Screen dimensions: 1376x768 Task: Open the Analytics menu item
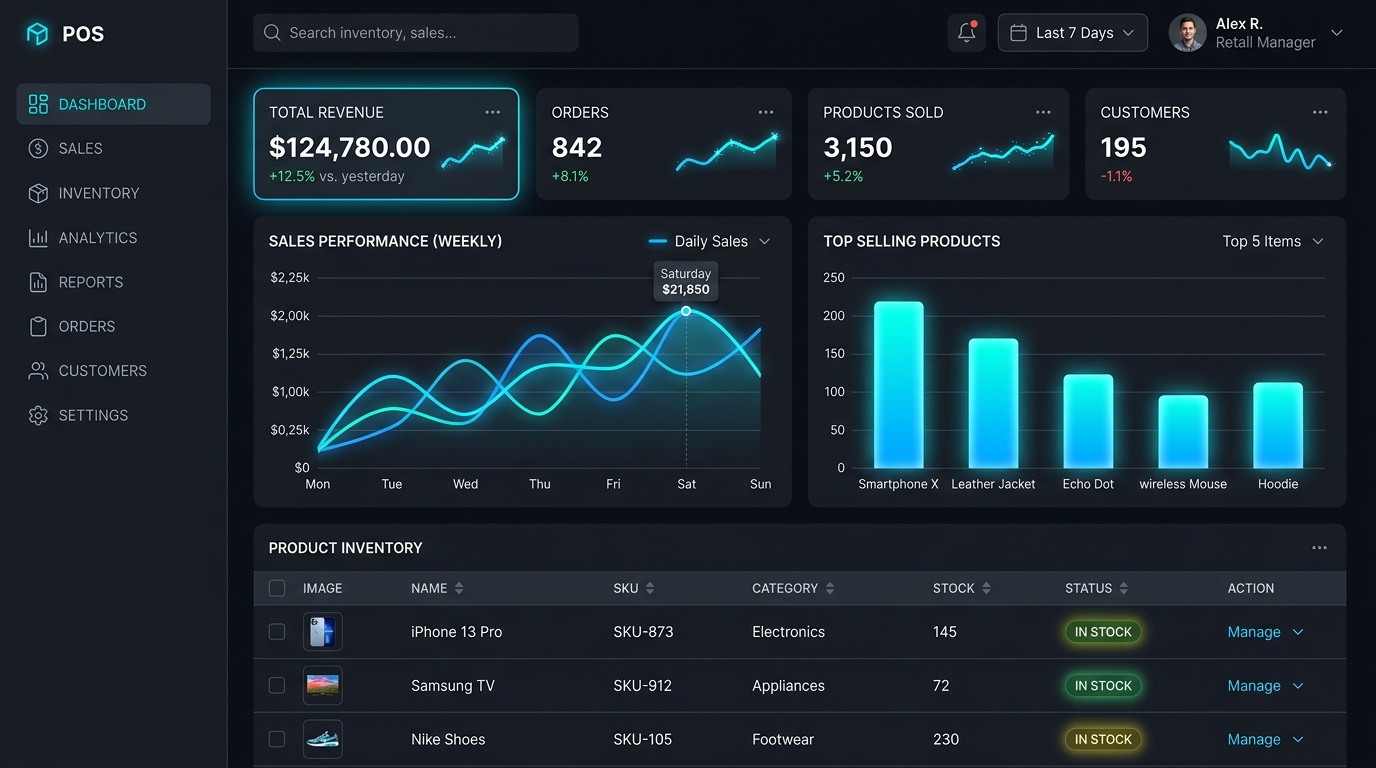[113, 238]
